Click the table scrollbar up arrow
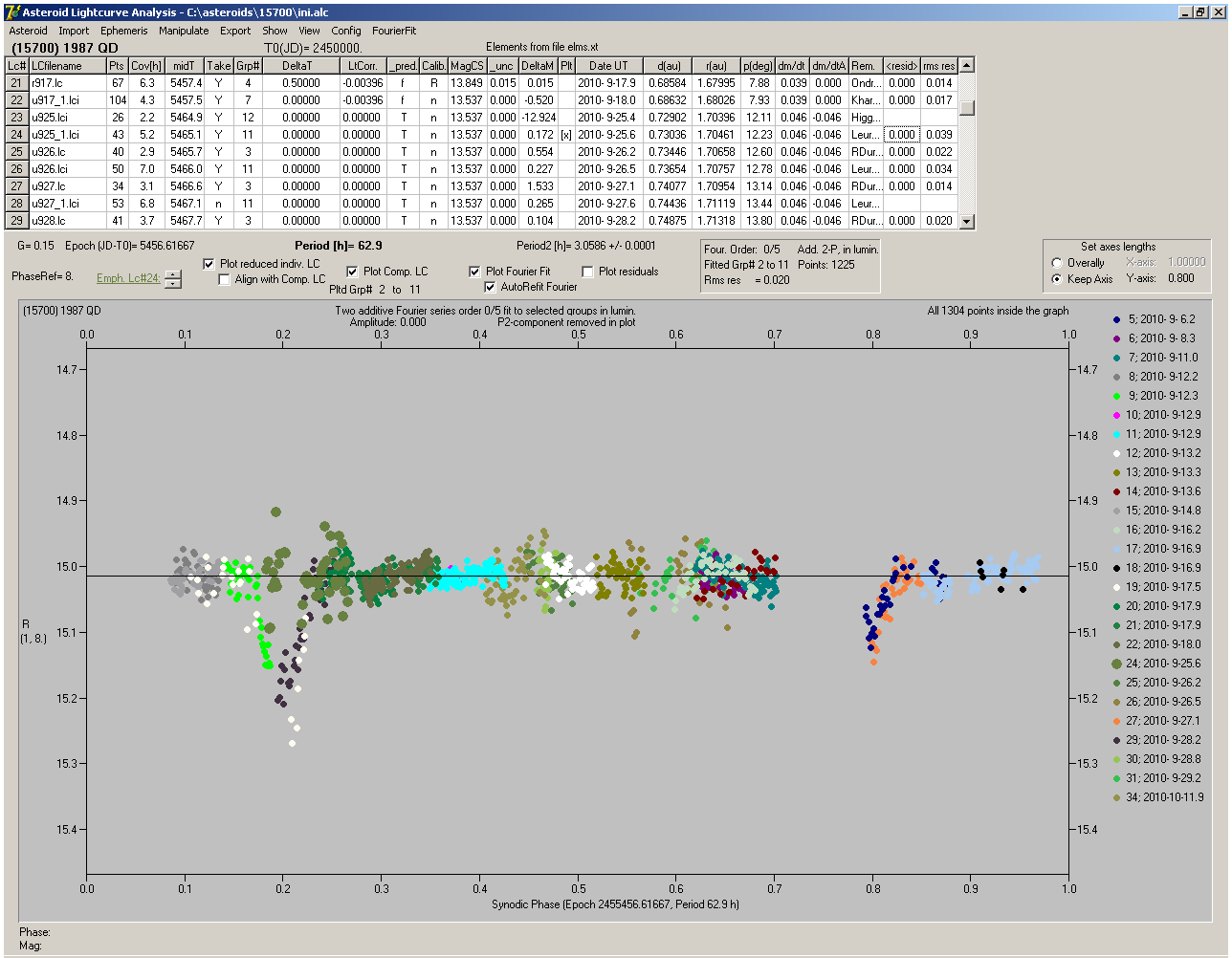Image resolution: width=1232 pixels, height=958 pixels. [967, 66]
